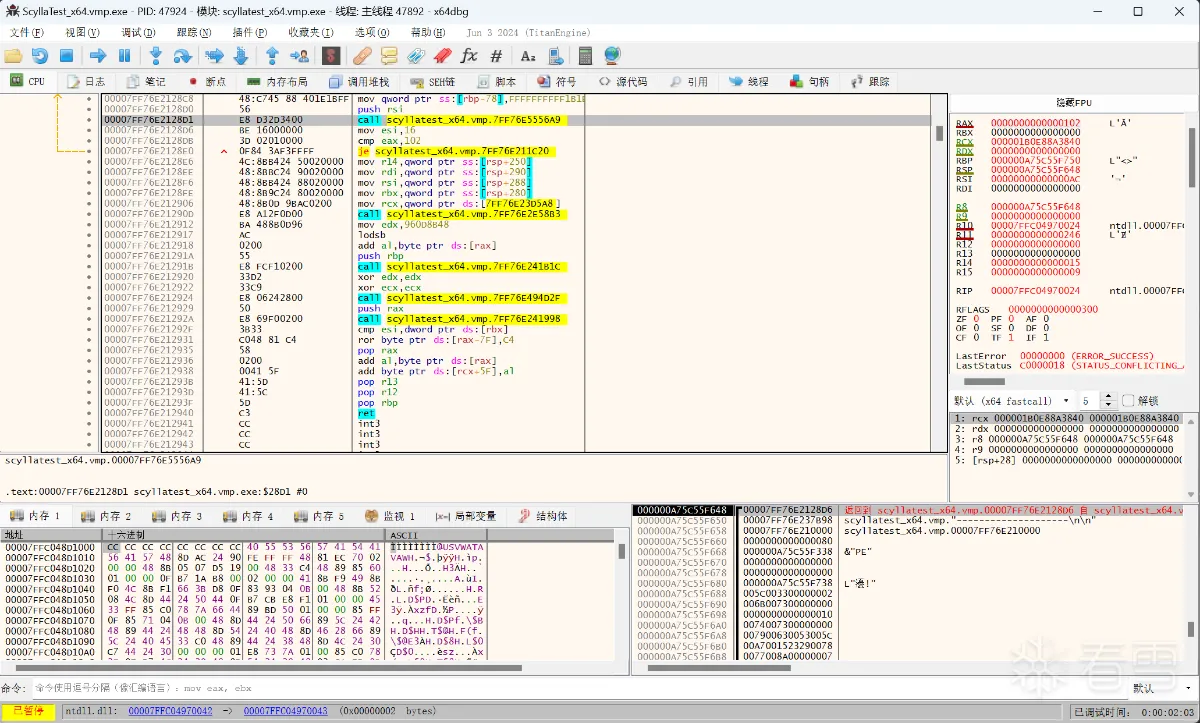
Task: Click the open file folder icon
Action: coord(13,56)
